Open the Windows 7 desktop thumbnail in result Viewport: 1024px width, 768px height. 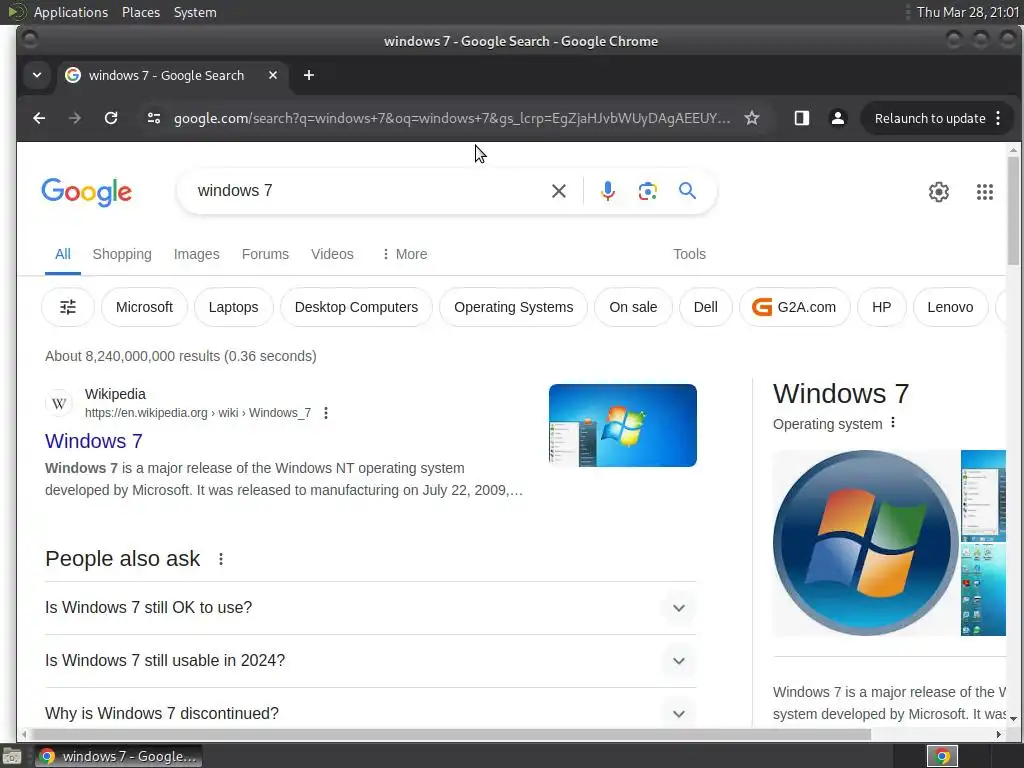coord(622,425)
